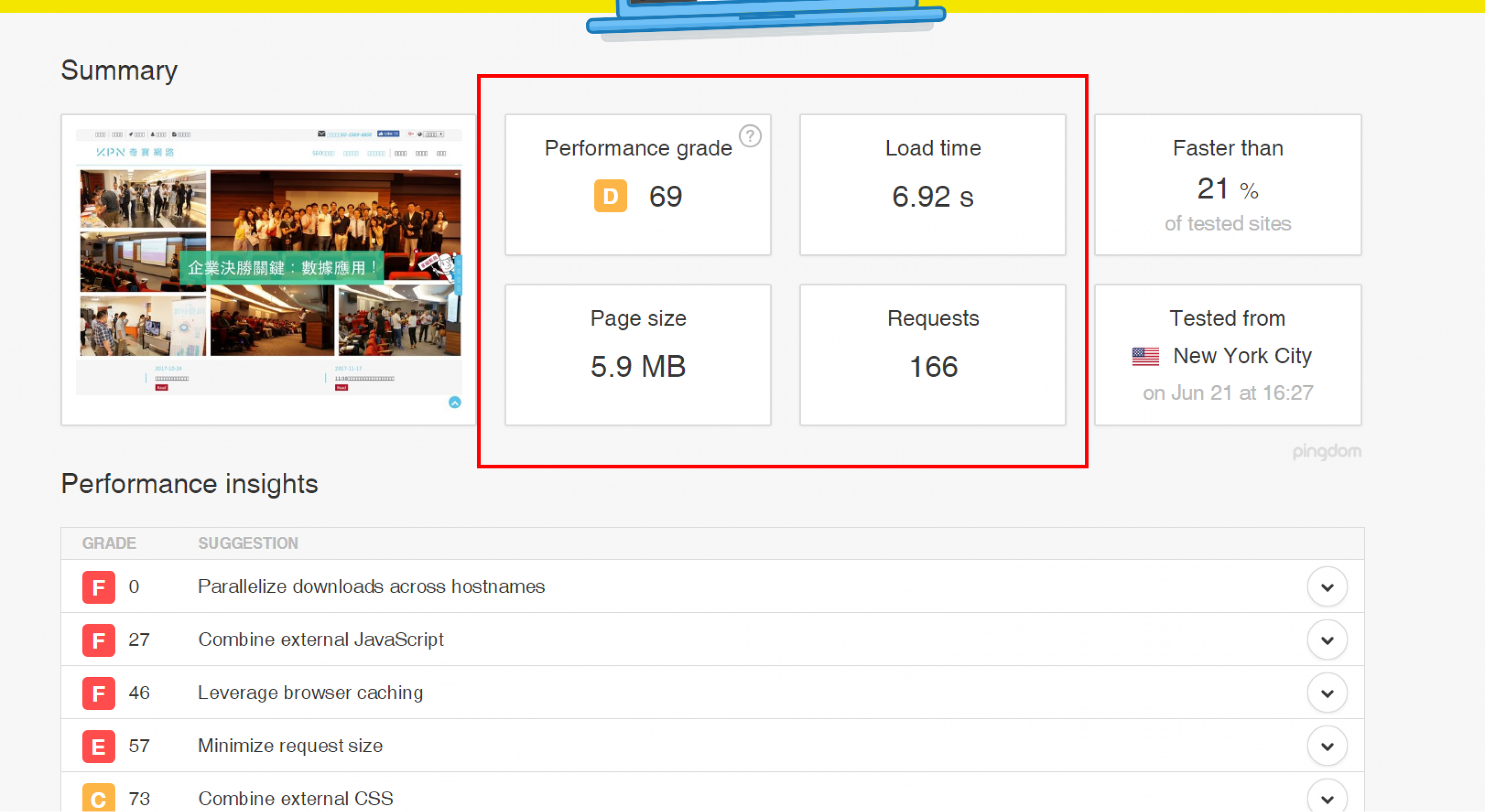Viewport: 1485px width, 812px height.
Task: Click the Performance grade help question mark
Action: (x=750, y=136)
